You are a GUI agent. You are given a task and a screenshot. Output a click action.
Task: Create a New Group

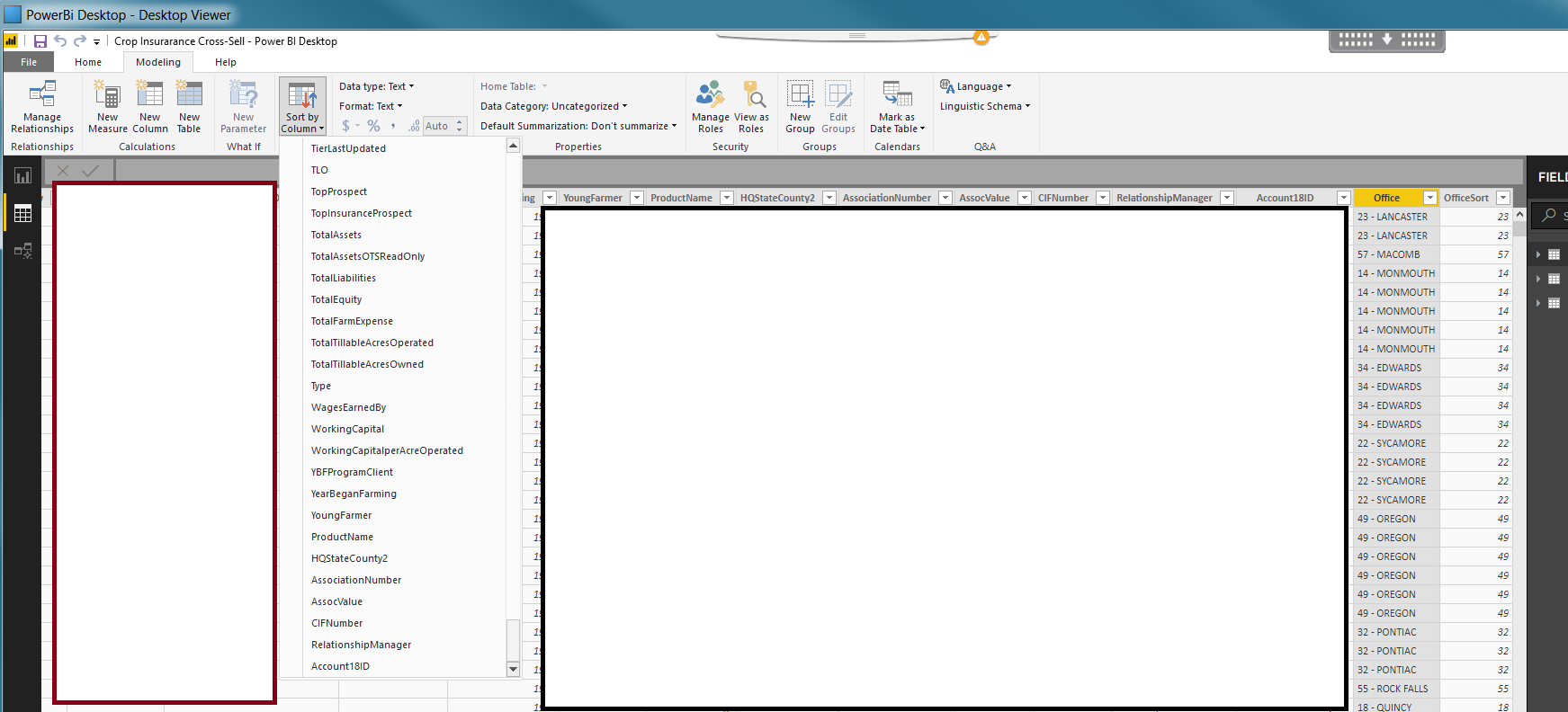(800, 107)
